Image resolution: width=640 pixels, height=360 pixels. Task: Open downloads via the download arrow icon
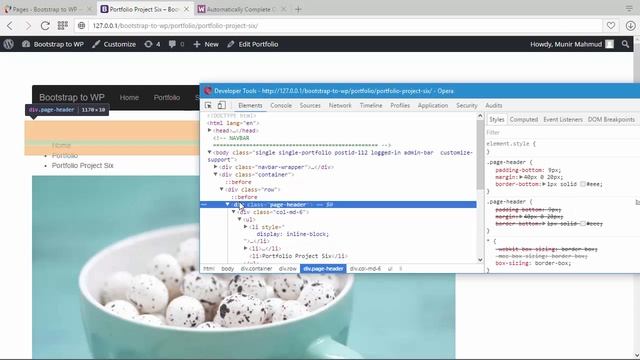point(630,26)
